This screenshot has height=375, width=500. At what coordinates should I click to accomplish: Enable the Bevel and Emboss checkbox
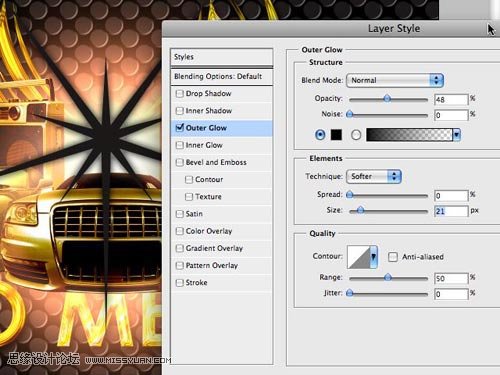[180, 162]
